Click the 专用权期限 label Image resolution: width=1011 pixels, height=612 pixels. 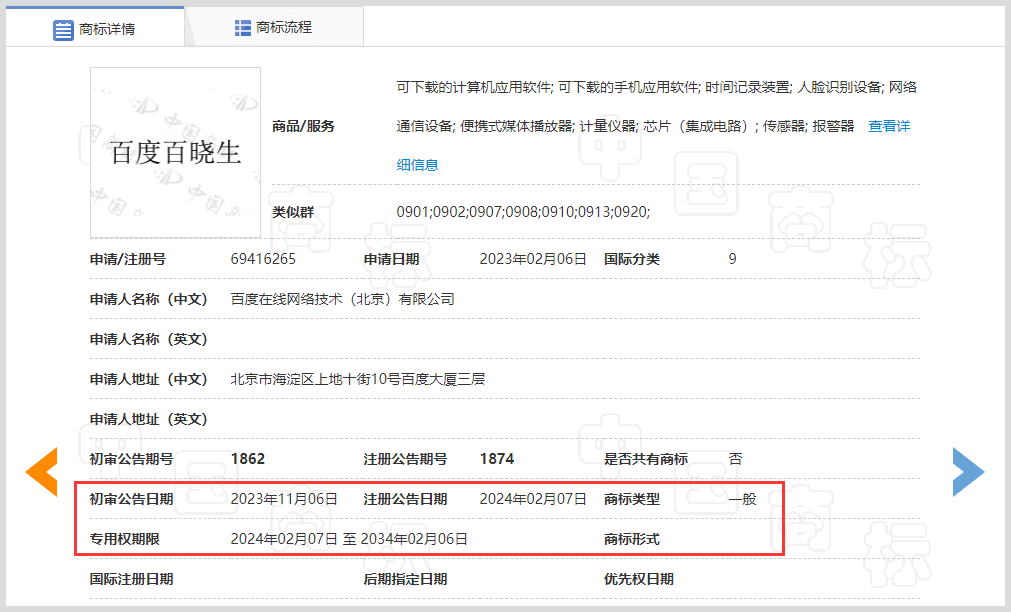(124, 539)
